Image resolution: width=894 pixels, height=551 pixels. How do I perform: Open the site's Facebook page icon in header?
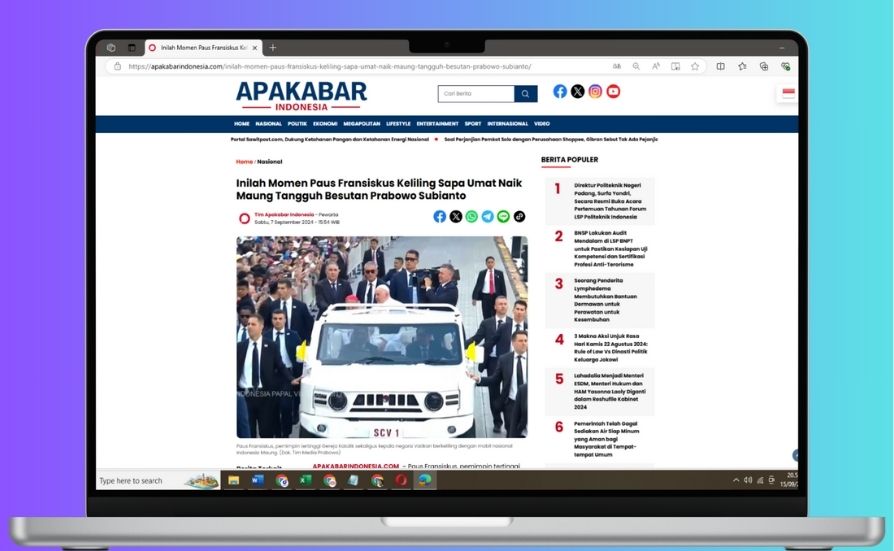click(560, 92)
